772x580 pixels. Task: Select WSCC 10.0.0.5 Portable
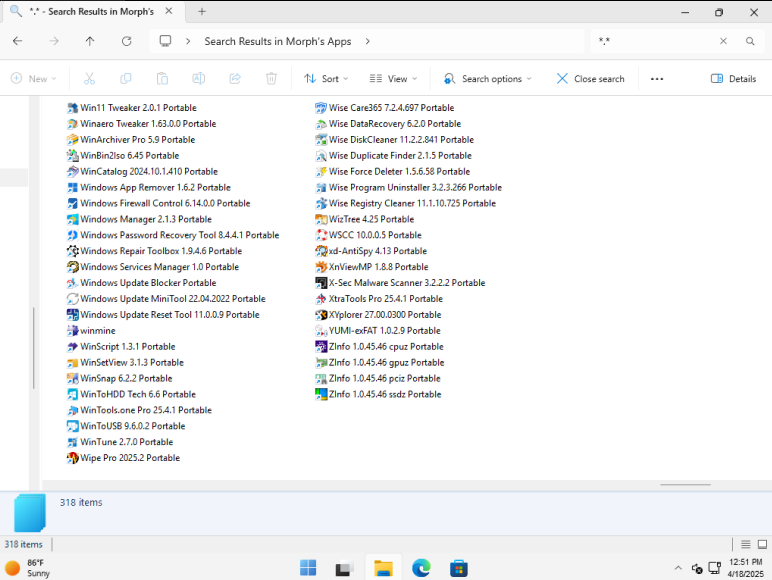[x=369, y=235]
